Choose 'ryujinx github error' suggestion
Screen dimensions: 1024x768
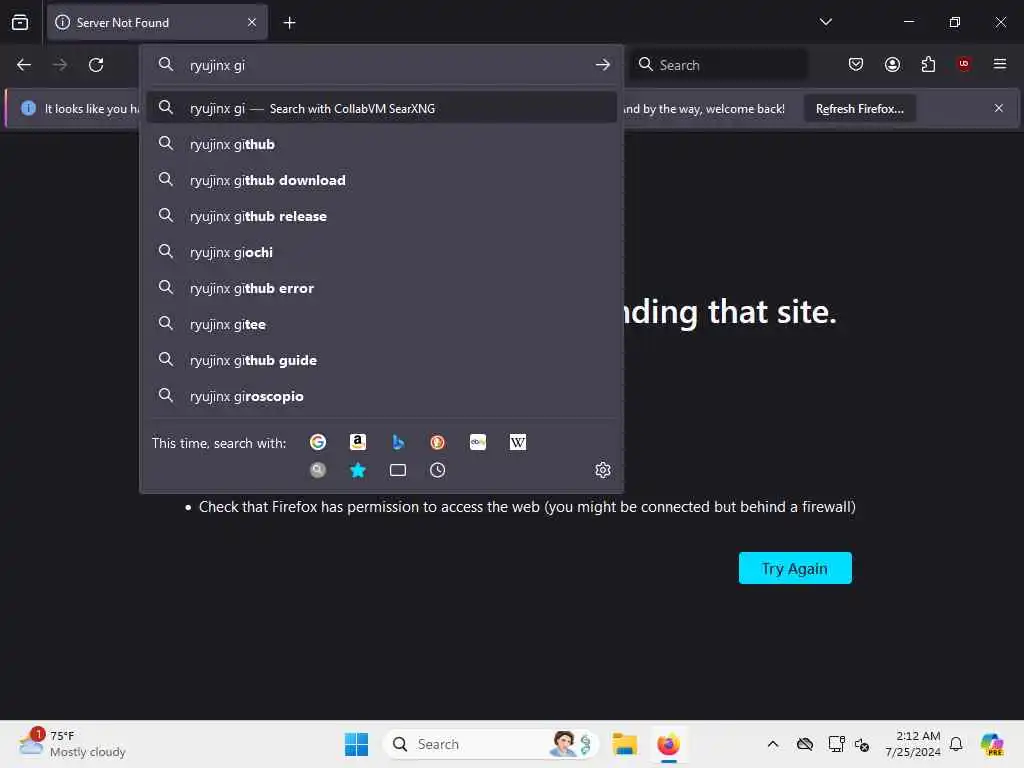tap(382, 287)
